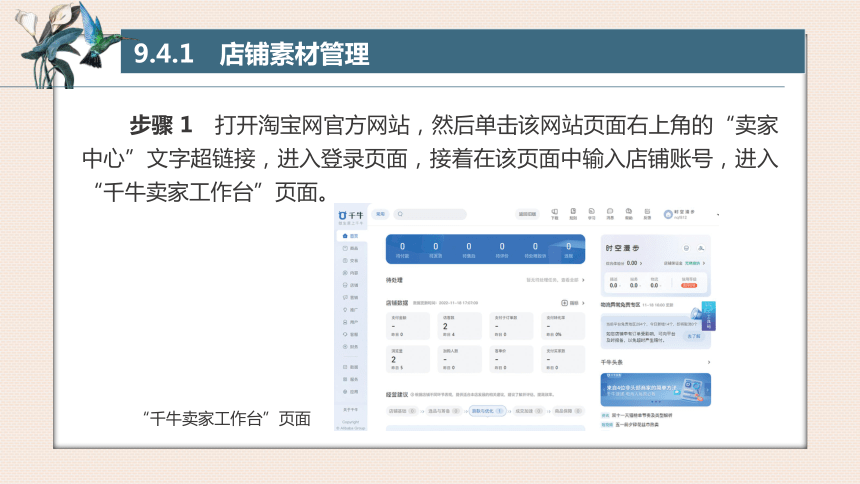Open 内容 in the Qianniu sidebar
Screen dimensions: 860x484
point(350,273)
